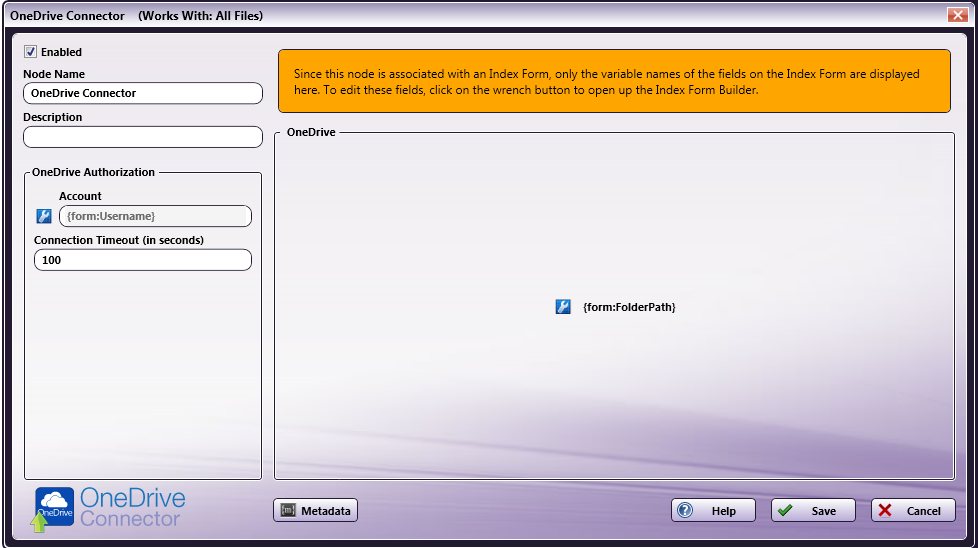The image size is (978, 548).
Task: Click the empty Description field
Action: pos(143,137)
